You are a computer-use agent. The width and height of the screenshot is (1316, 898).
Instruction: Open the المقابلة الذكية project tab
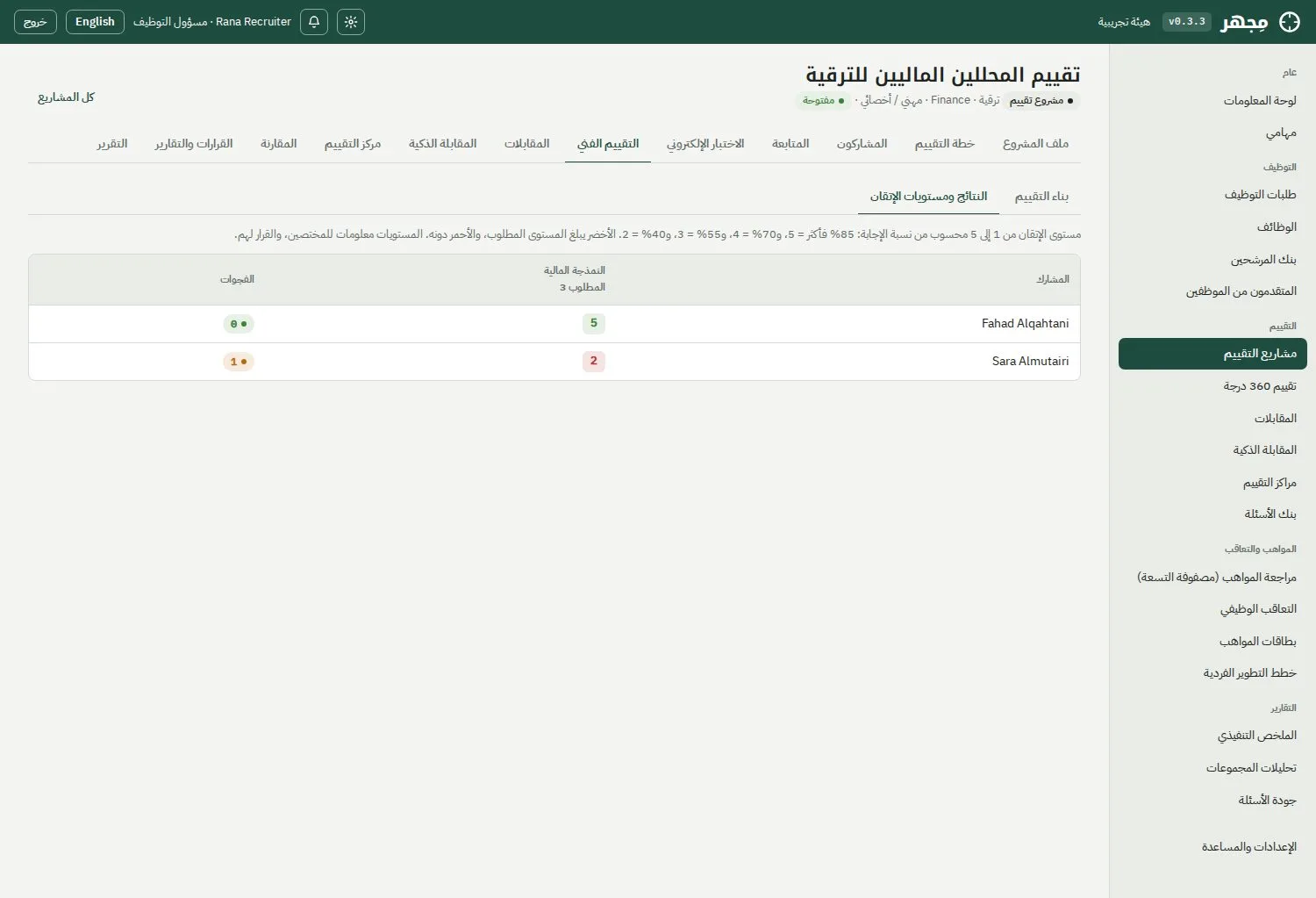442,144
